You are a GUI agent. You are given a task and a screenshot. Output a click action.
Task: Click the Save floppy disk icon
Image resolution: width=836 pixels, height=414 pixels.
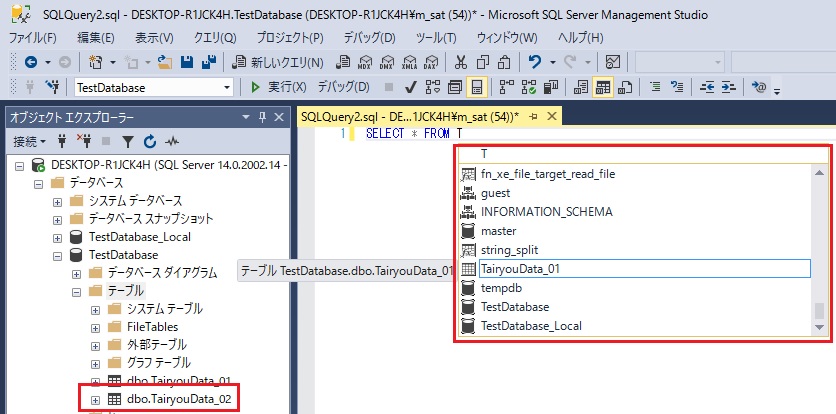[x=187, y=62]
